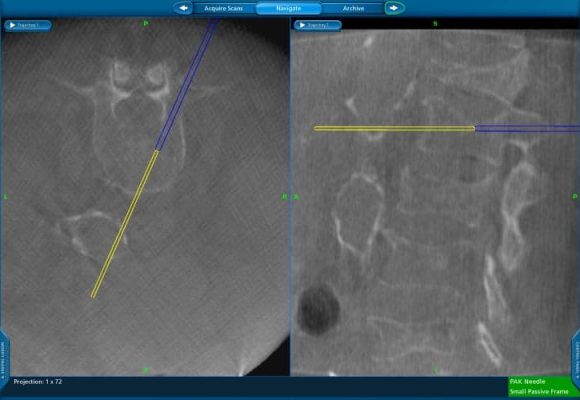The image size is (580, 400).
Task: Select the blue needle shaft in sagittal view
Action: tap(527, 128)
